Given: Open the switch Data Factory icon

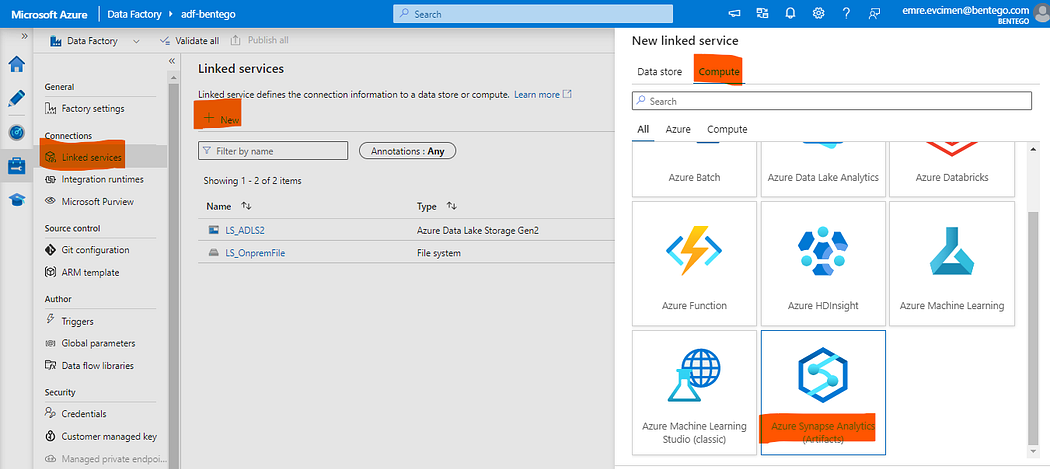Looking at the screenshot, I should click(762, 13).
